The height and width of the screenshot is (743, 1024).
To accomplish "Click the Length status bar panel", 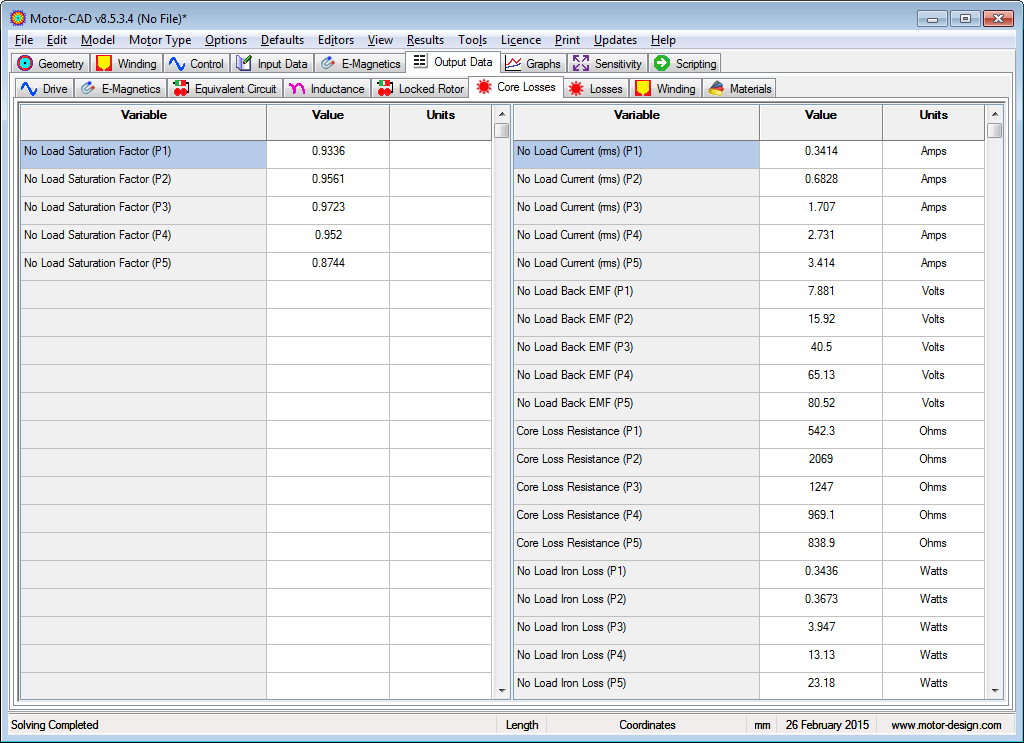I will (x=522, y=725).
